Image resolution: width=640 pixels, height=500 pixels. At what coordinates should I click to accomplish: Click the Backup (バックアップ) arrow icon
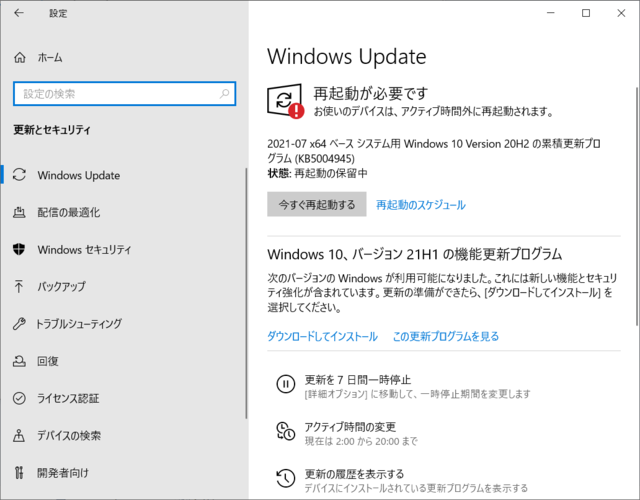coord(19,287)
